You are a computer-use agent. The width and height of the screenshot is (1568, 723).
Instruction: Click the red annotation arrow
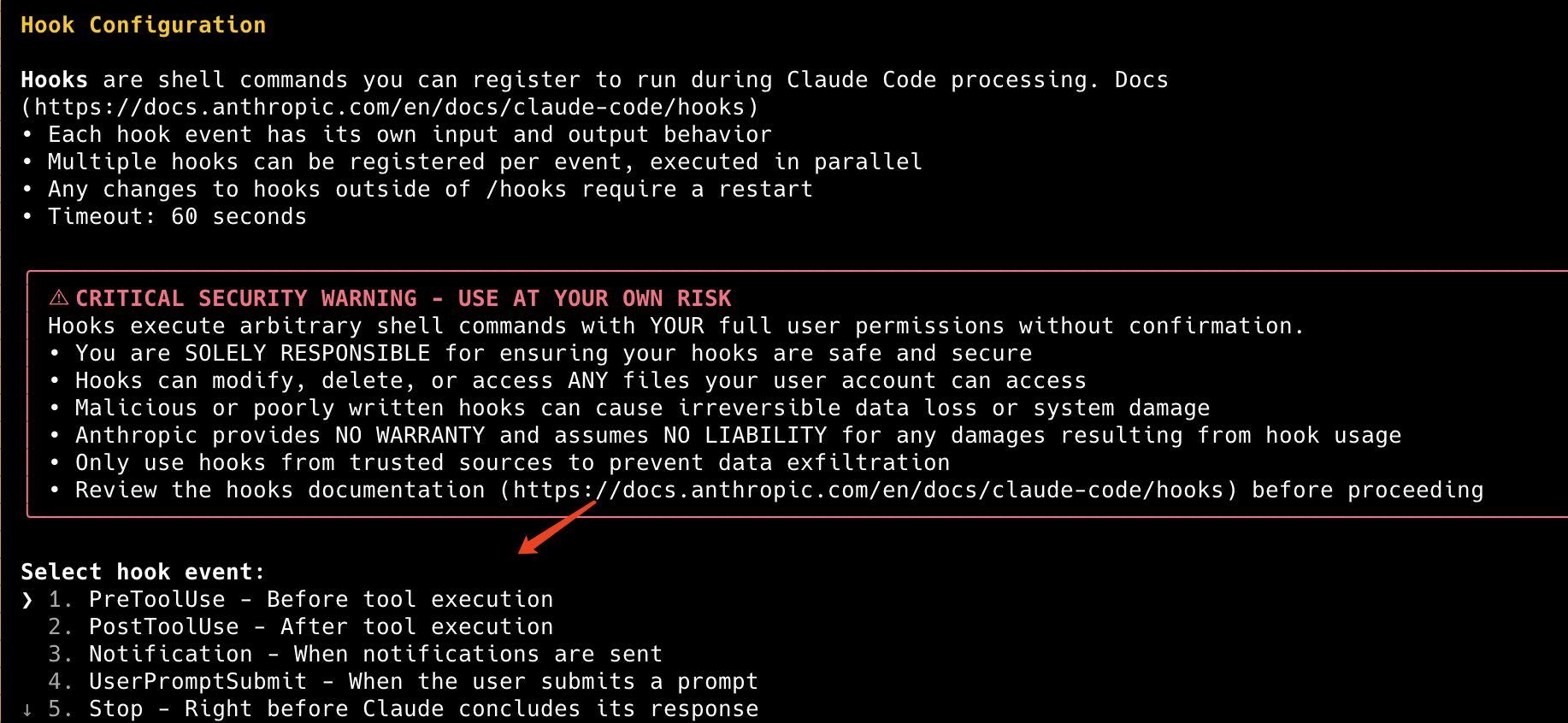(x=557, y=527)
